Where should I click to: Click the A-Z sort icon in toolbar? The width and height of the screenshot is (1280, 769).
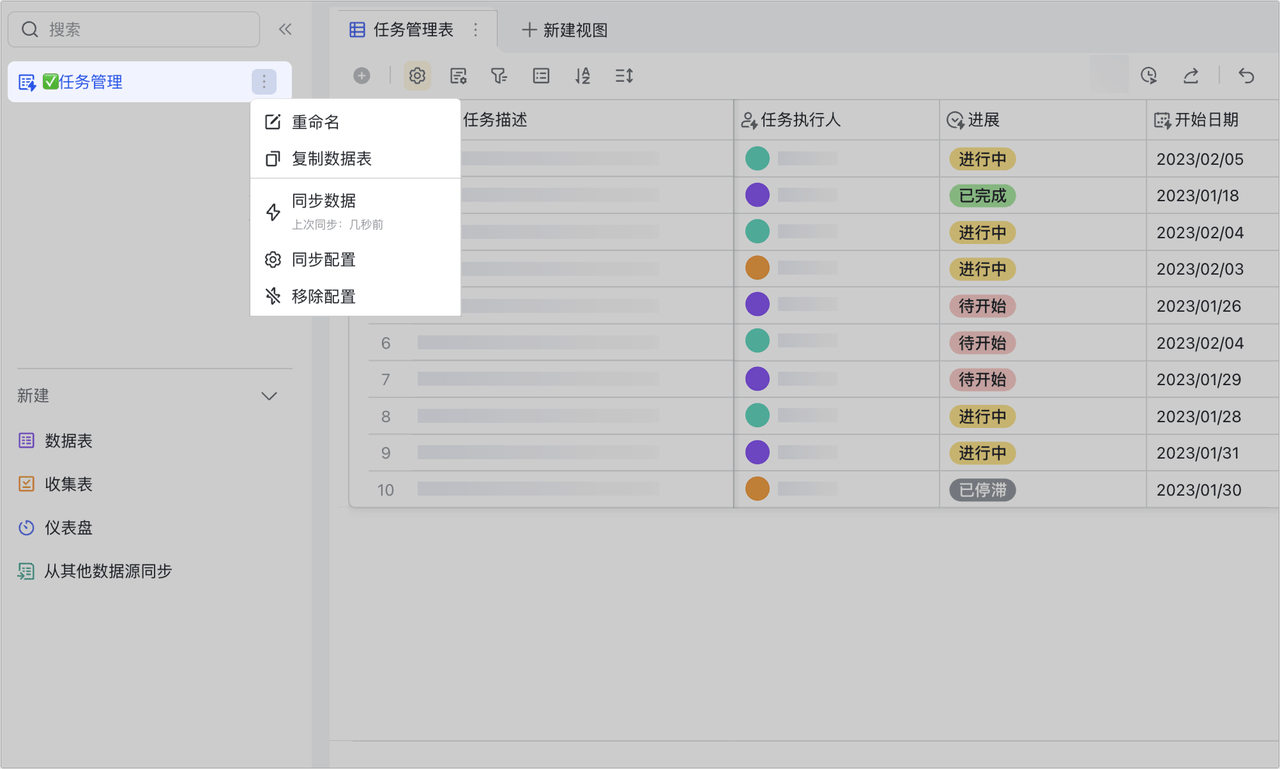click(582, 76)
